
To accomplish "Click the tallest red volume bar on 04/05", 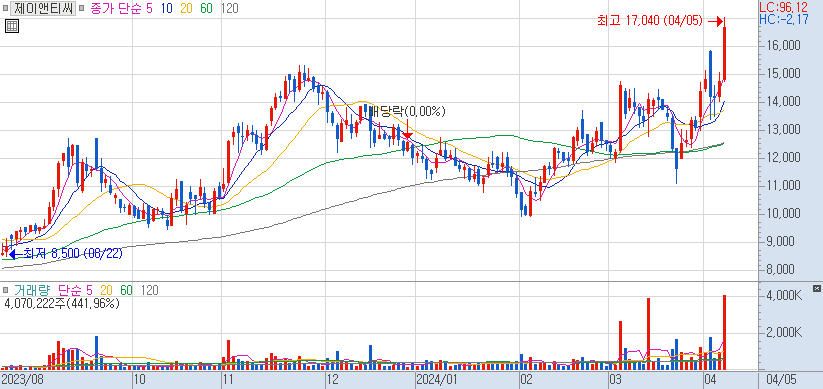I will [724, 332].
